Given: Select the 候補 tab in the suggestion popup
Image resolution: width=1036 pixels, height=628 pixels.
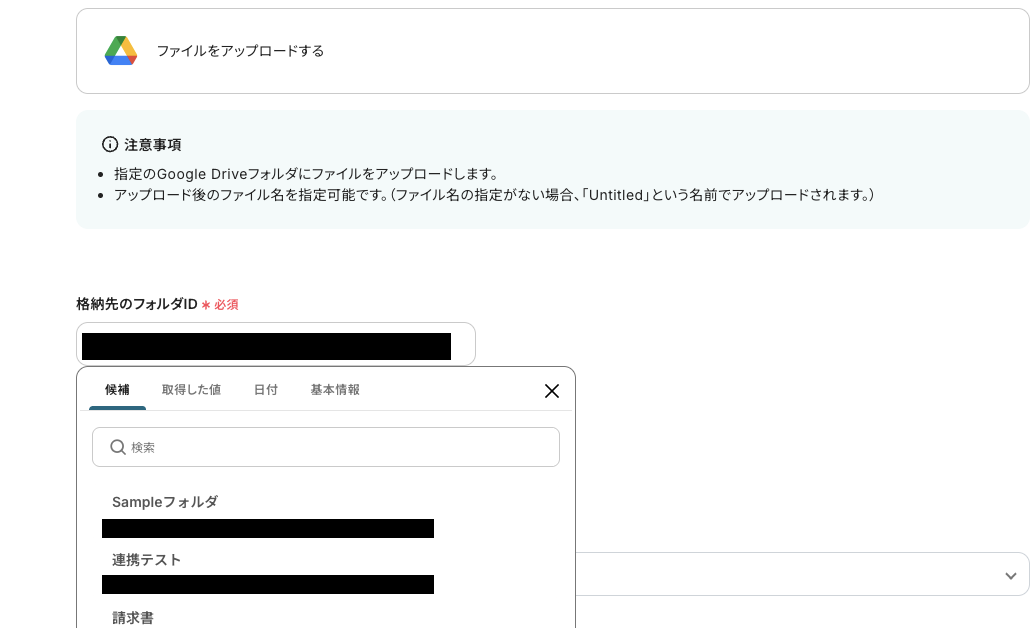Looking at the screenshot, I should 117,390.
